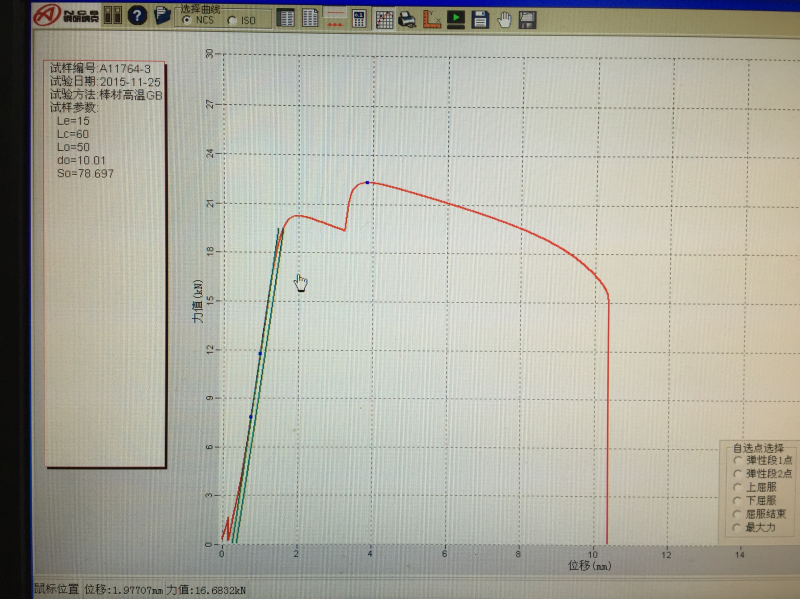
Task: Click the 试样编号:A11764-3 text
Action: coord(100,69)
